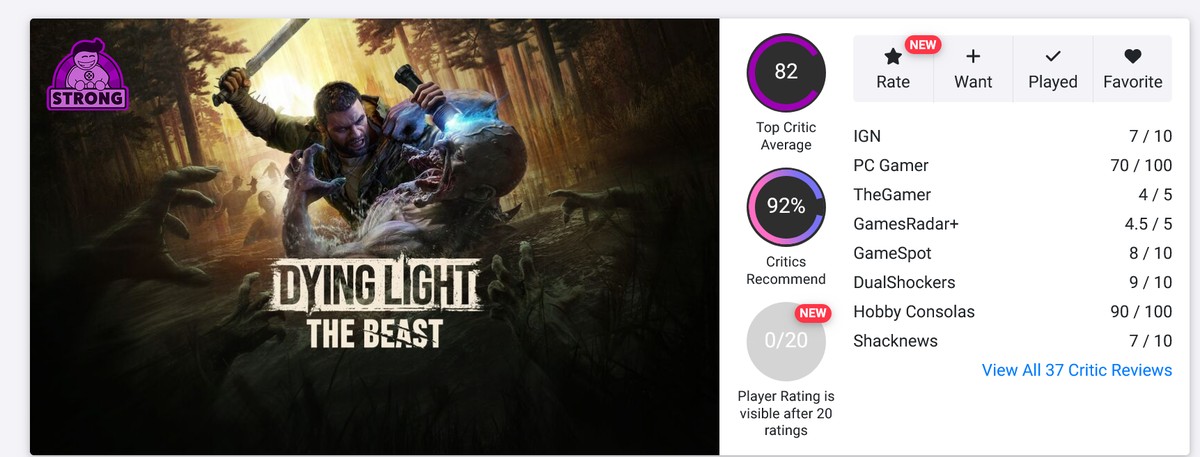Open the IGN review

pos(867,137)
